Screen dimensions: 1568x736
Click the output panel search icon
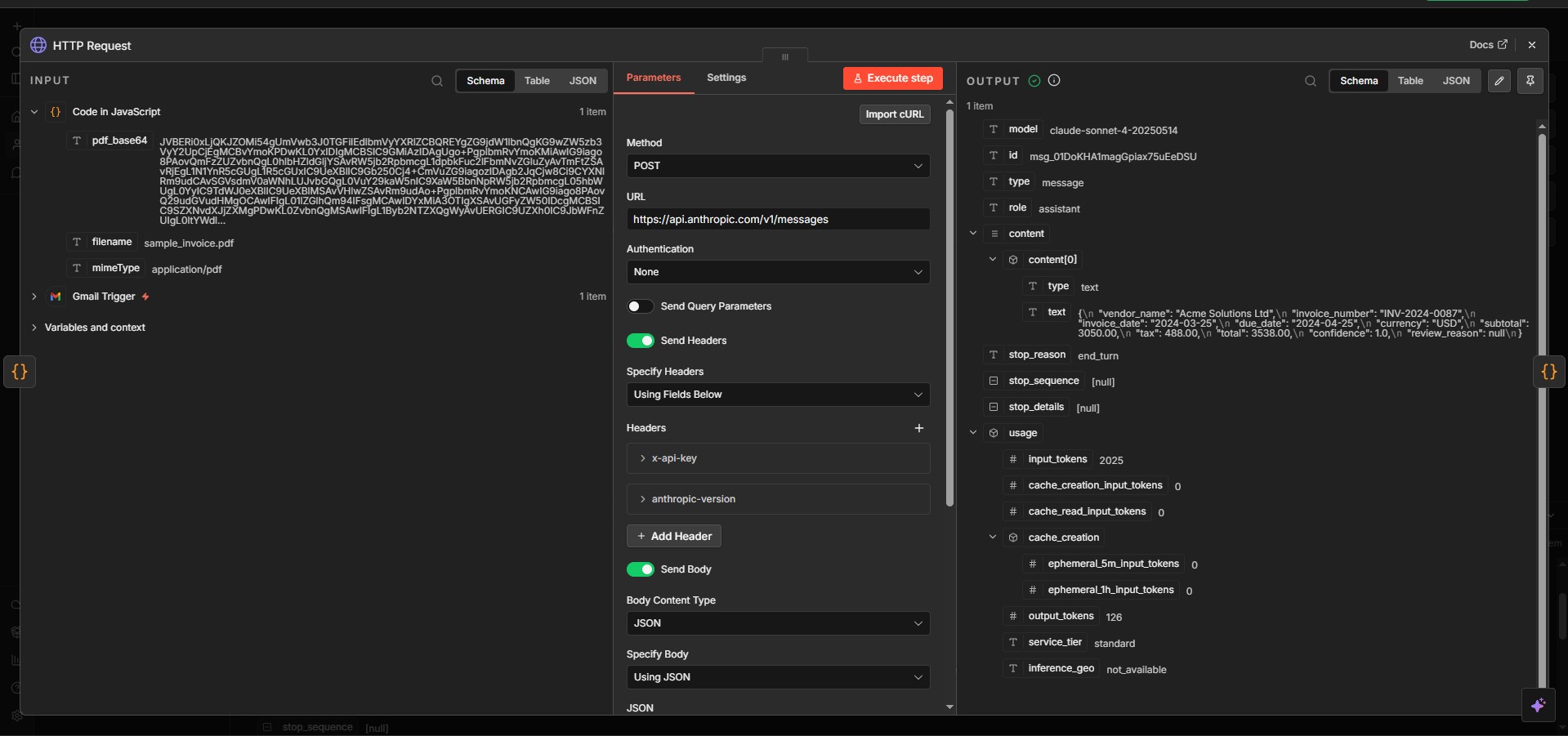tap(1311, 81)
